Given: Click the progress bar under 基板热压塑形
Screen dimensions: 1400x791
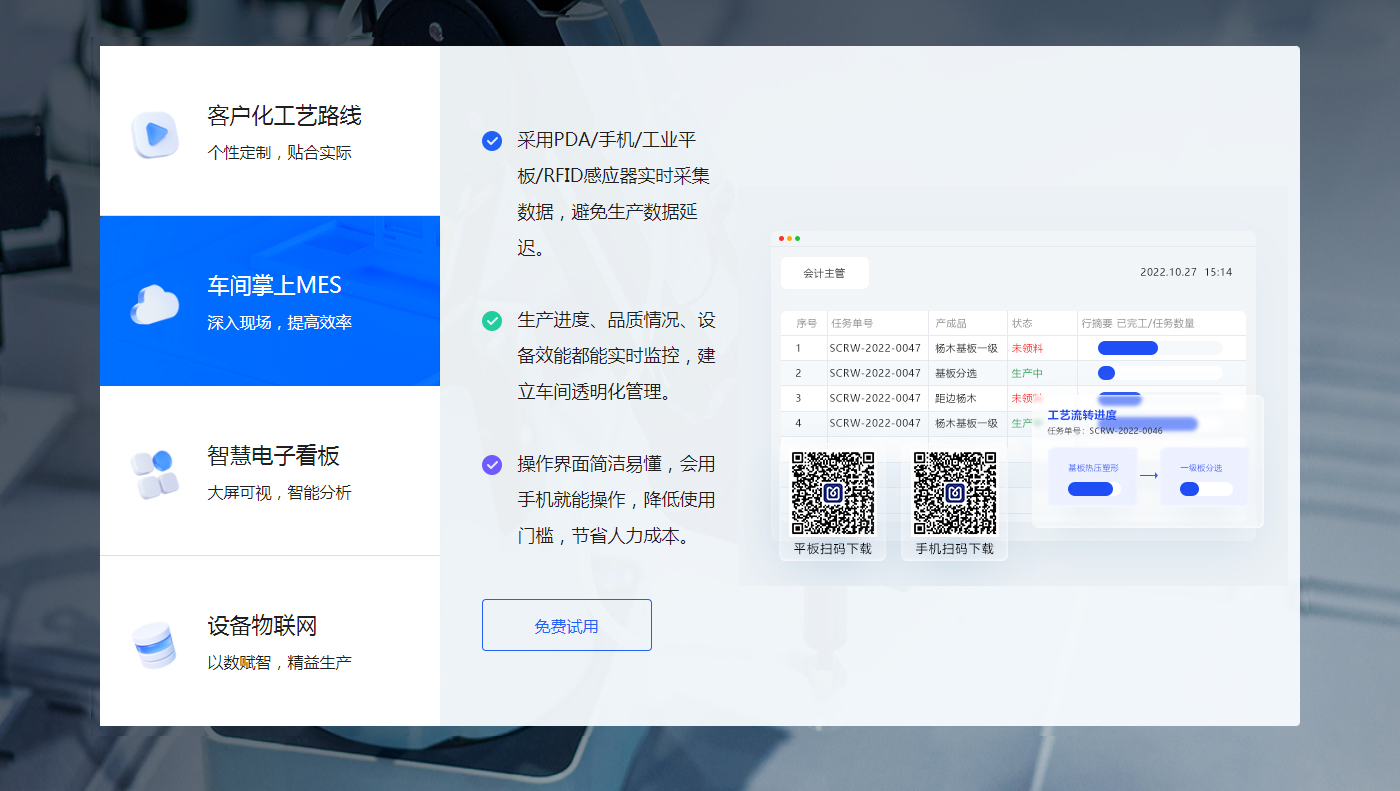Looking at the screenshot, I should 1091,489.
